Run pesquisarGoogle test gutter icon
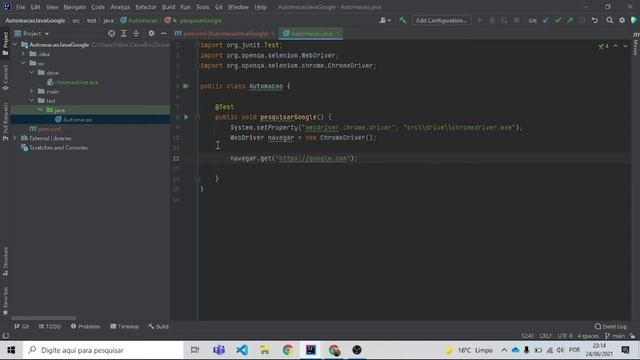Screen dimensions: 640x360 tap(186, 117)
